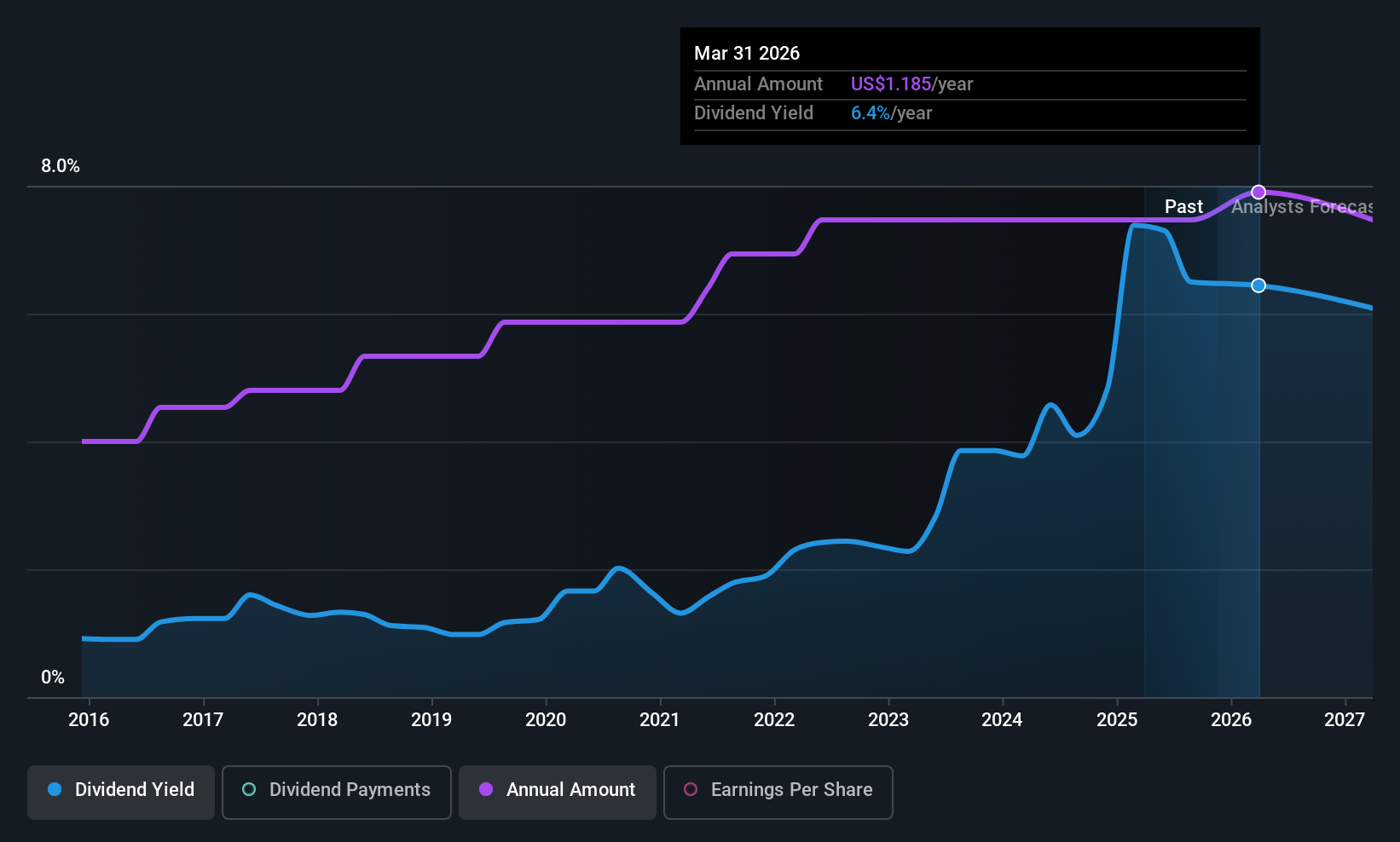Enable the Earnings Per Share series

click(x=778, y=792)
